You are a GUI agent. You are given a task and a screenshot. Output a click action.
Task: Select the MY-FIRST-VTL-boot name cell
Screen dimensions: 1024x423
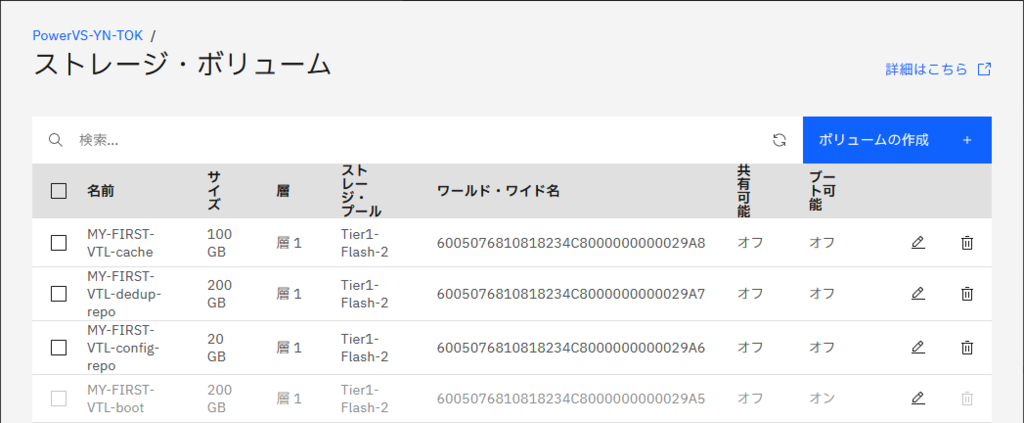click(121, 398)
